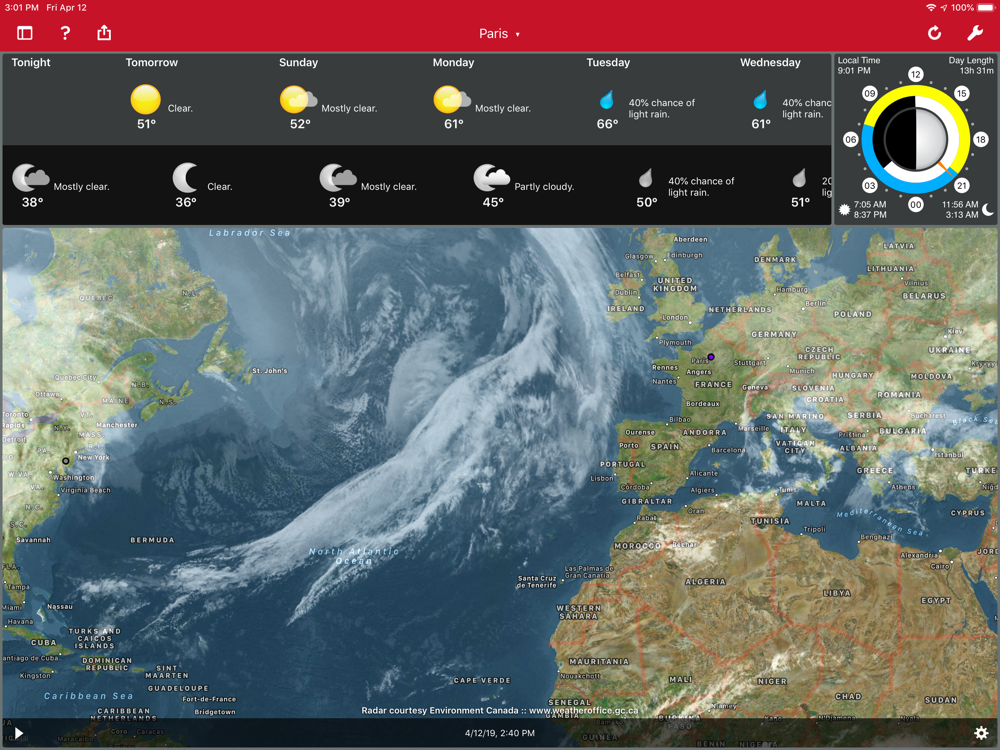Select Tomorrow night's clear moon icon
The height and width of the screenshot is (750, 1000).
(x=185, y=178)
